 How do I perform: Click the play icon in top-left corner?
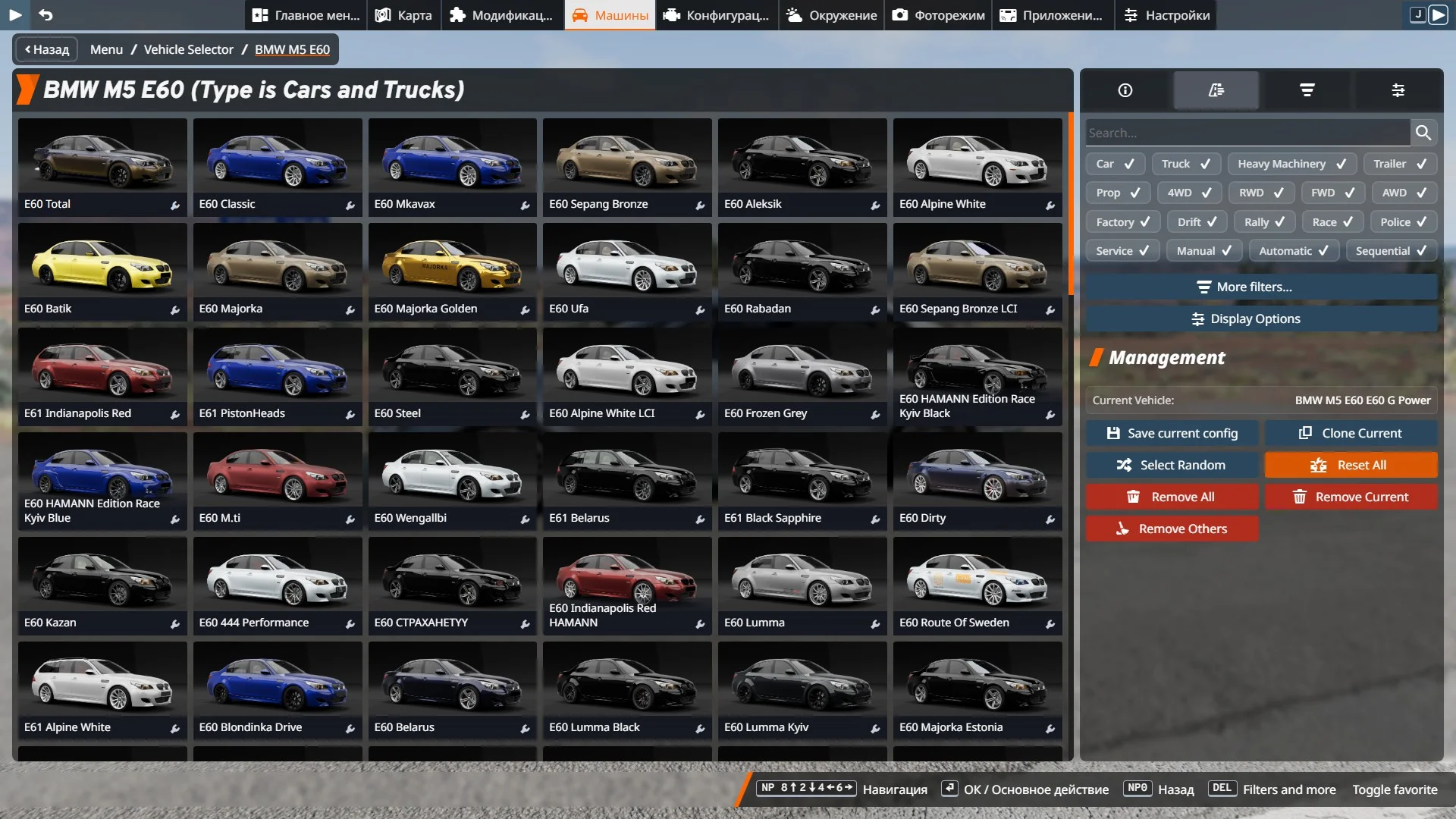pos(15,14)
